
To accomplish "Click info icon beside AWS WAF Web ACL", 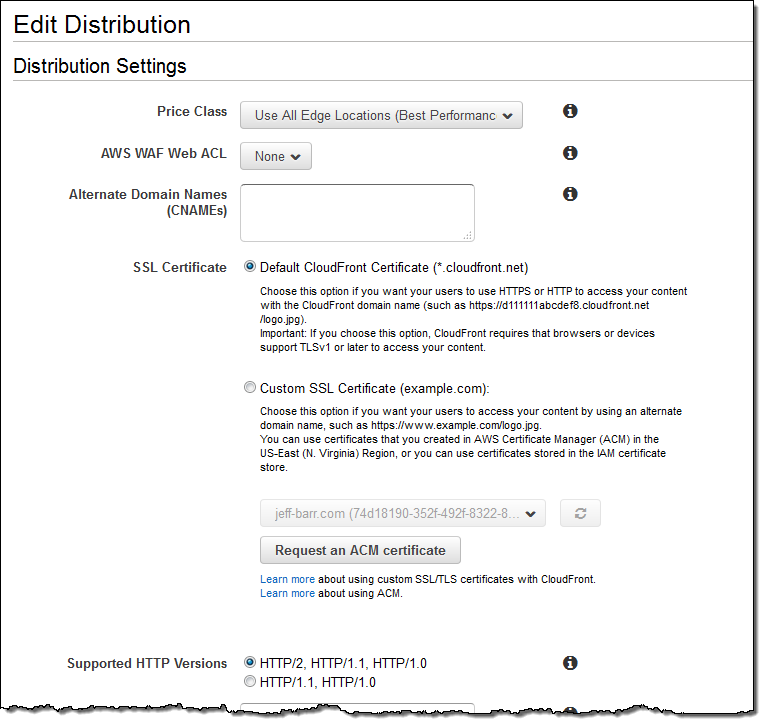I will click(570, 153).
